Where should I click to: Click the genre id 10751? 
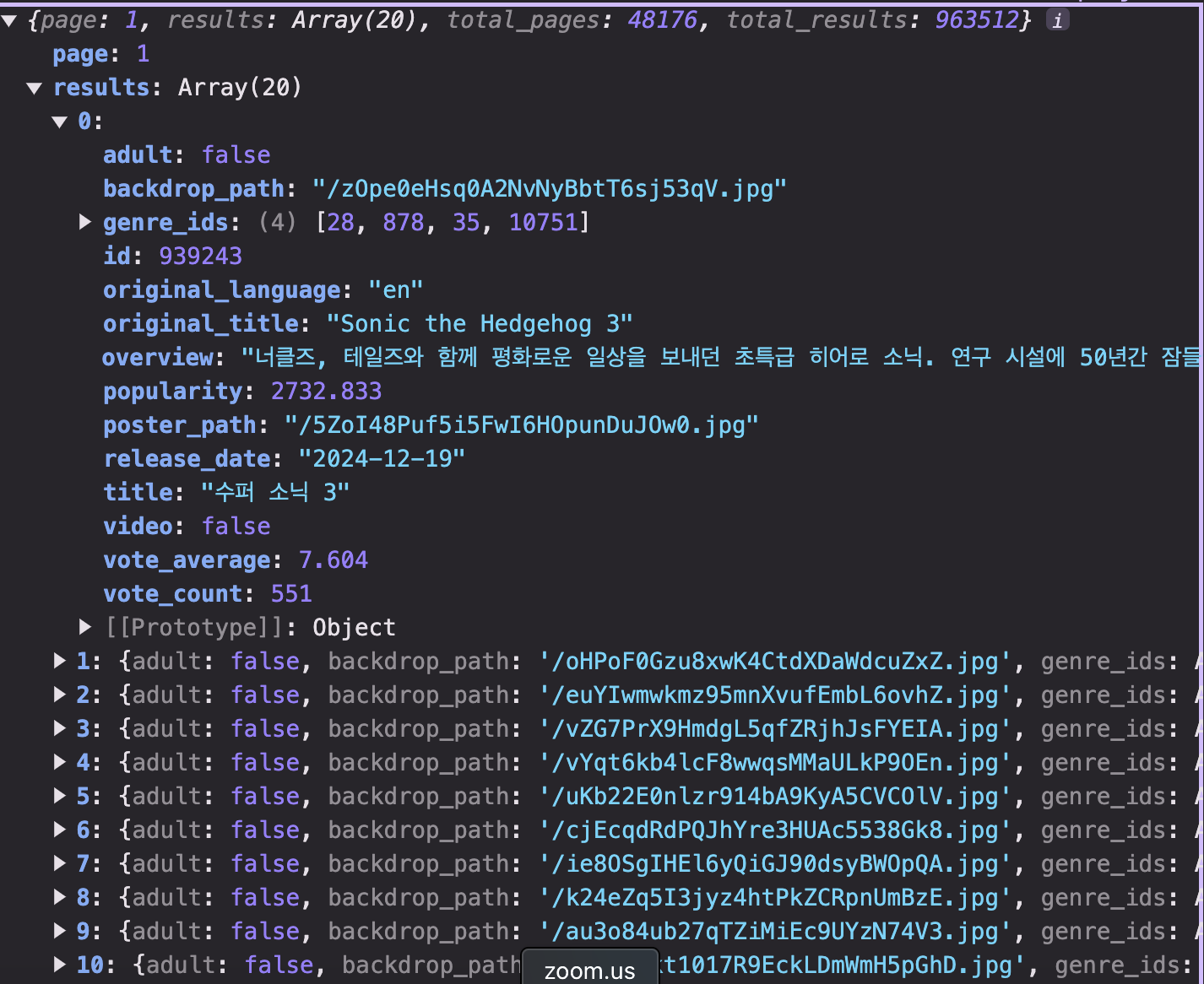(x=544, y=223)
